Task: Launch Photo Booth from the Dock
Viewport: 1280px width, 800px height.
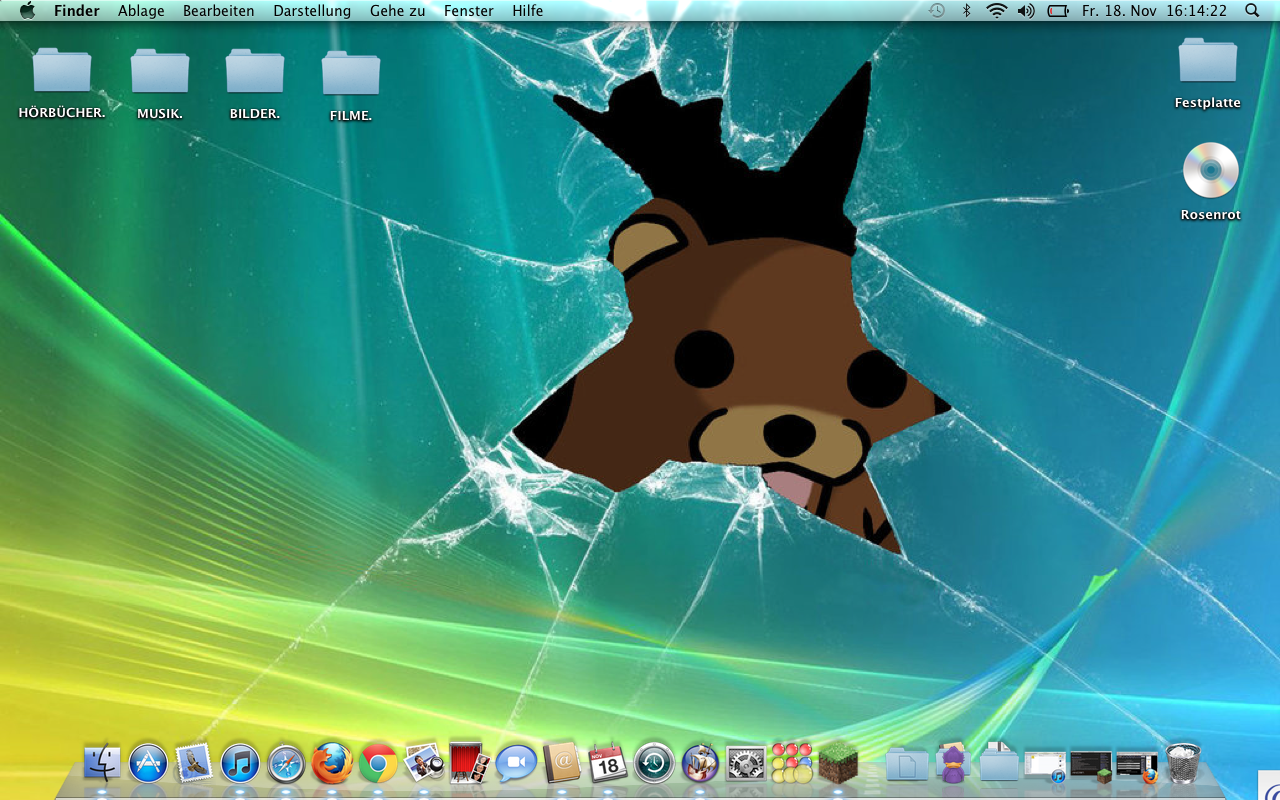Action: 469,763
